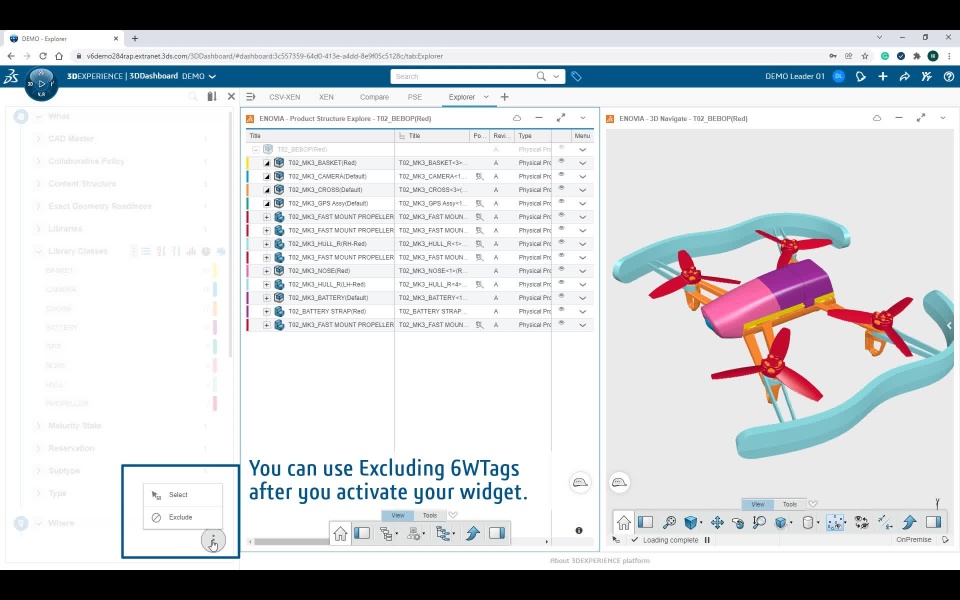This screenshot has height=600, width=960.
Task: Click the info icon in Product Structure widget
Action: tap(579, 530)
